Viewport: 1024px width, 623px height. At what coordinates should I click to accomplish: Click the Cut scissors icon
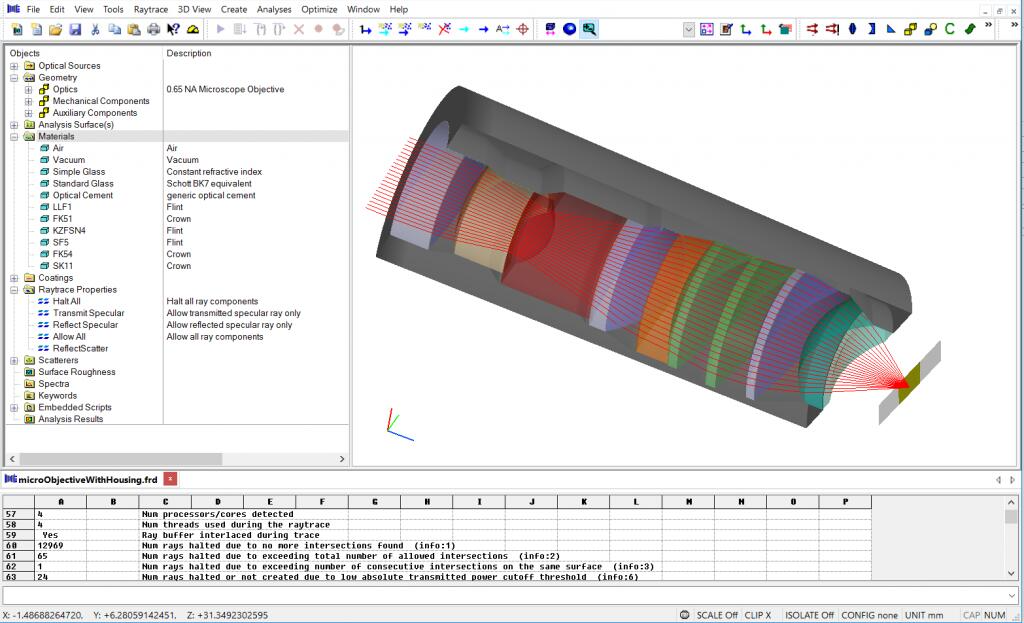pyautogui.click(x=95, y=29)
